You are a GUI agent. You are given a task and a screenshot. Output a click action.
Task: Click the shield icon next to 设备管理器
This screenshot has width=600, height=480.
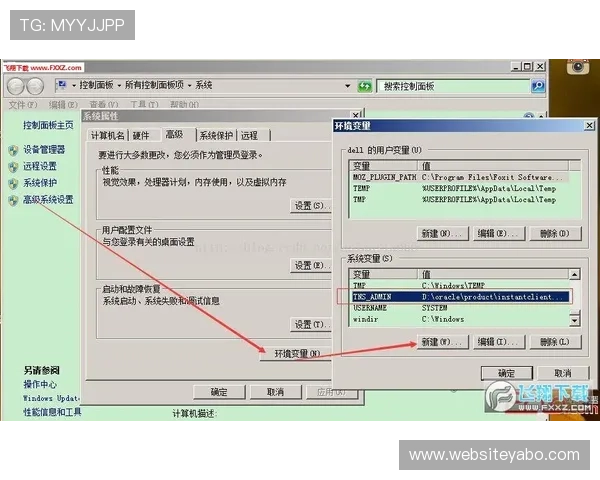pyautogui.click(x=13, y=150)
